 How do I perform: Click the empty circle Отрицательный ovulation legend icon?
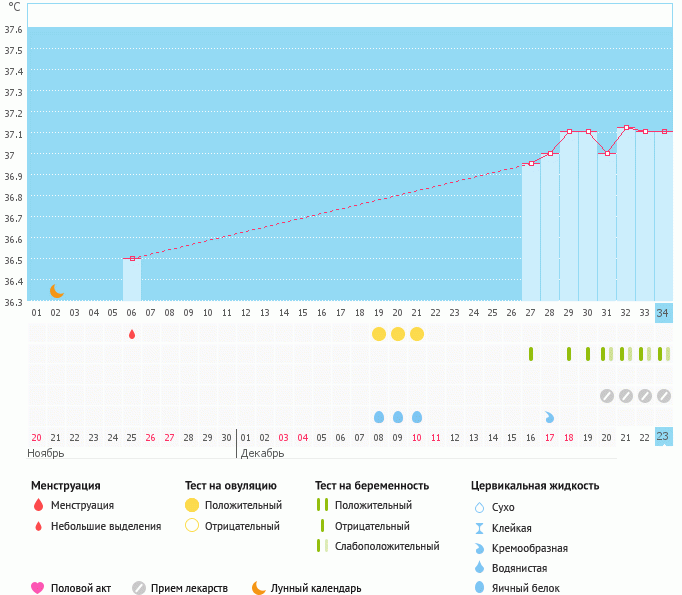pos(192,526)
